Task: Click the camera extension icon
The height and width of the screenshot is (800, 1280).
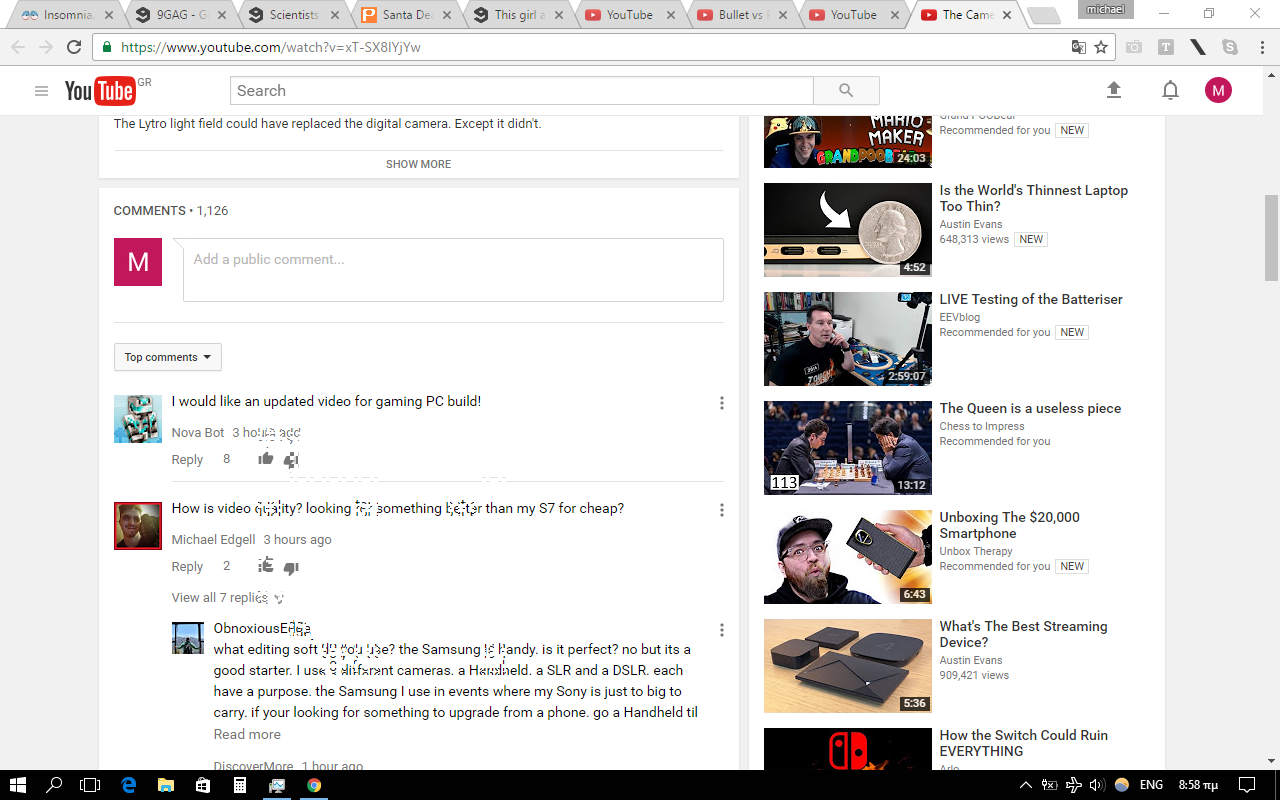Action: click(x=1133, y=47)
